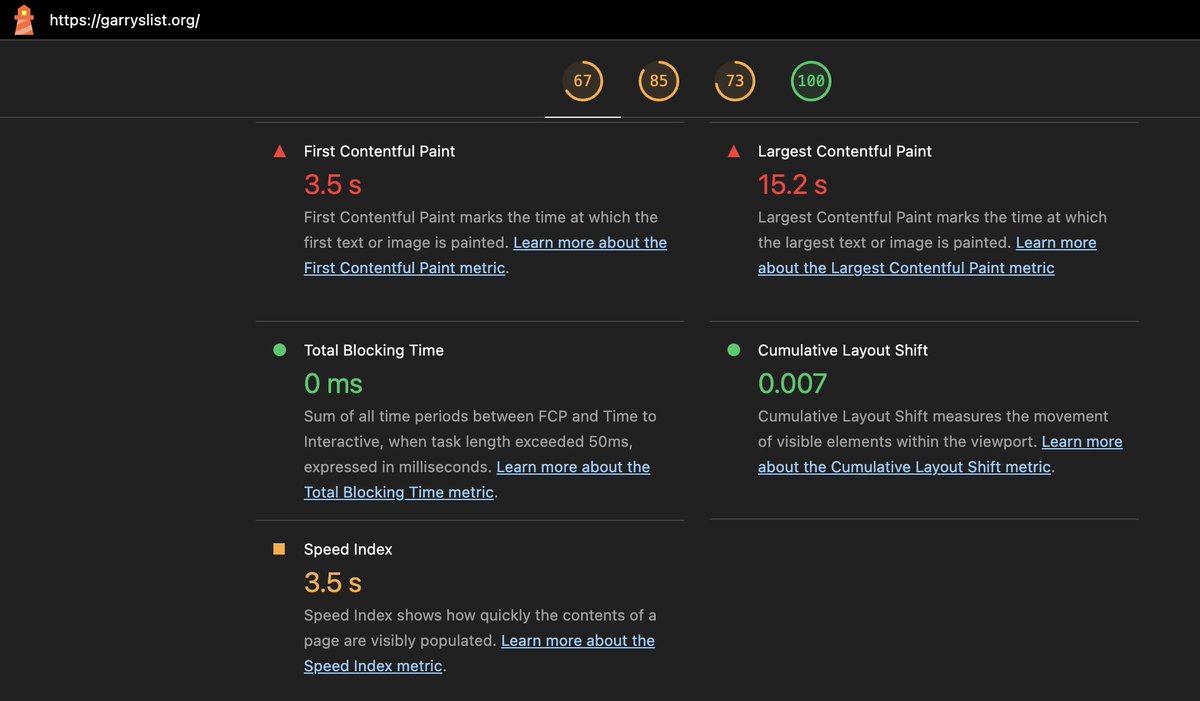
Task: Click the First Contentful Paint heading
Action: (379, 151)
